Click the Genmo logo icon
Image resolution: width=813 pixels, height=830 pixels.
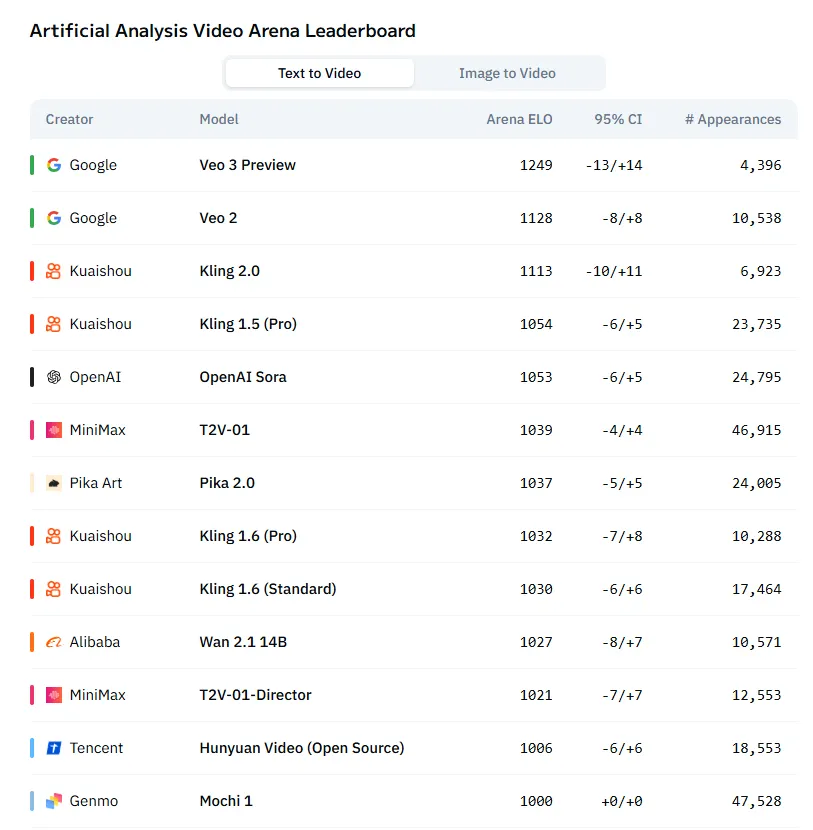[x=54, y=801]
